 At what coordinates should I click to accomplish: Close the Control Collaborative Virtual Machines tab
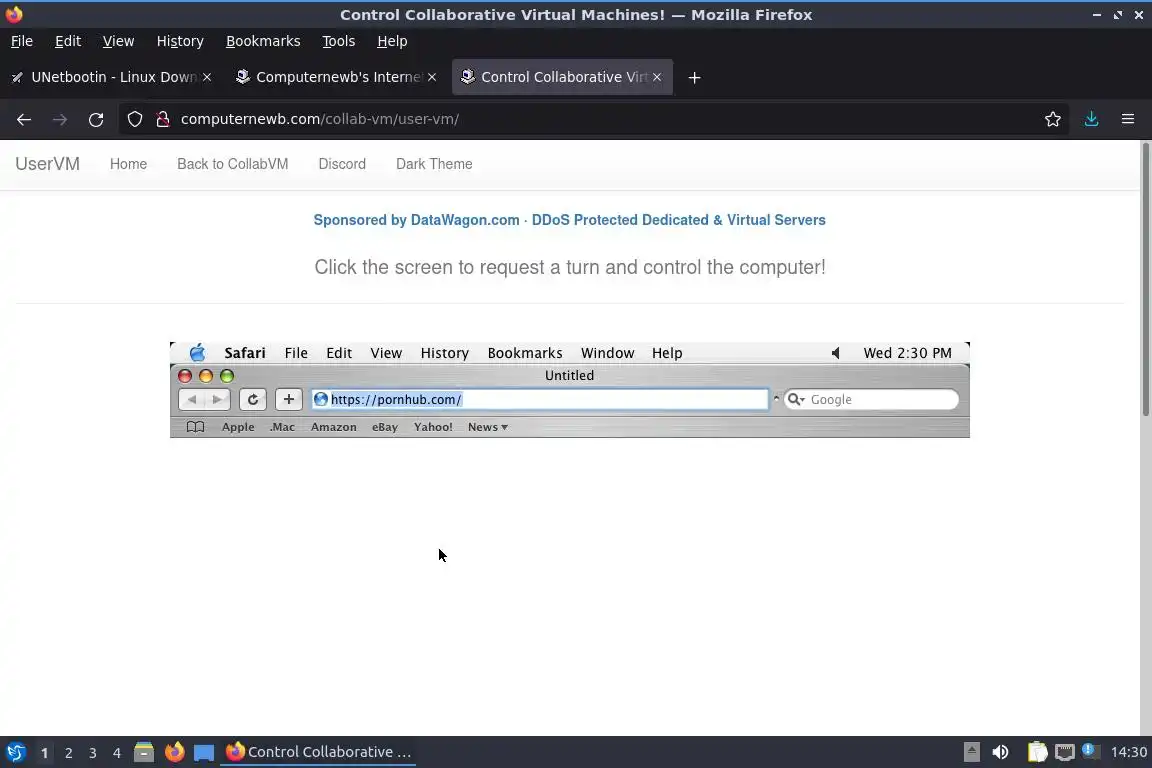point(657,77)
